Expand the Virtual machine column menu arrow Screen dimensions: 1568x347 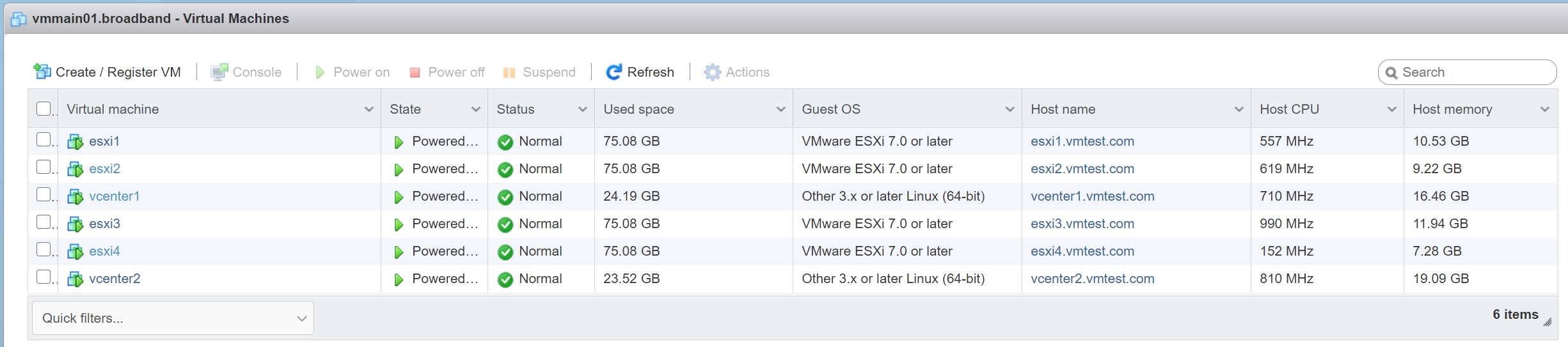coord(368,109)
